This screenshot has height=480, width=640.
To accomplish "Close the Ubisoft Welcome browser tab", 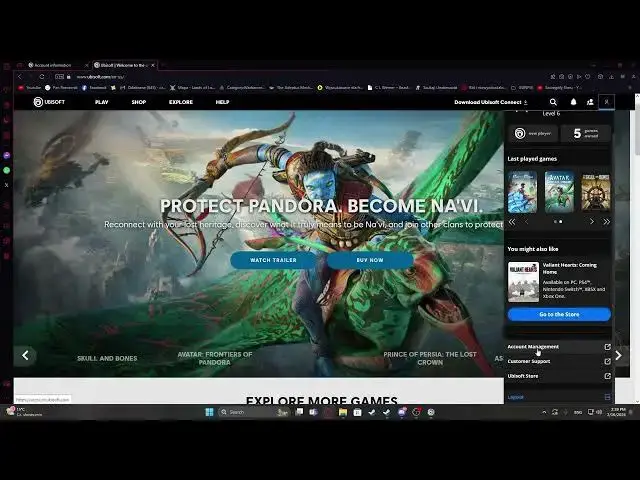I will [x=153, y=65].
